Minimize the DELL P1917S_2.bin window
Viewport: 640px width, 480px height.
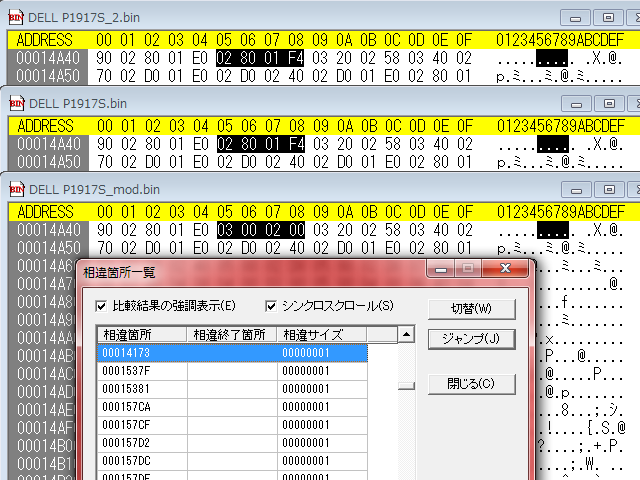click(x=576, y=18)
